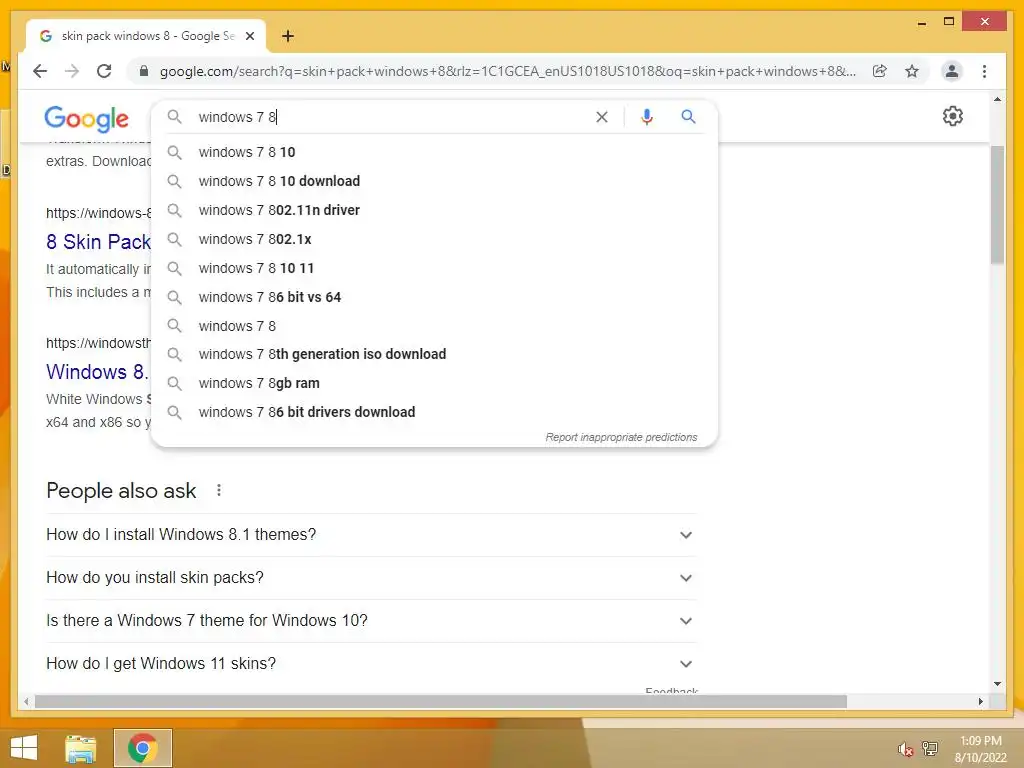
Task: Go back to the previous page
Action: 40,71
